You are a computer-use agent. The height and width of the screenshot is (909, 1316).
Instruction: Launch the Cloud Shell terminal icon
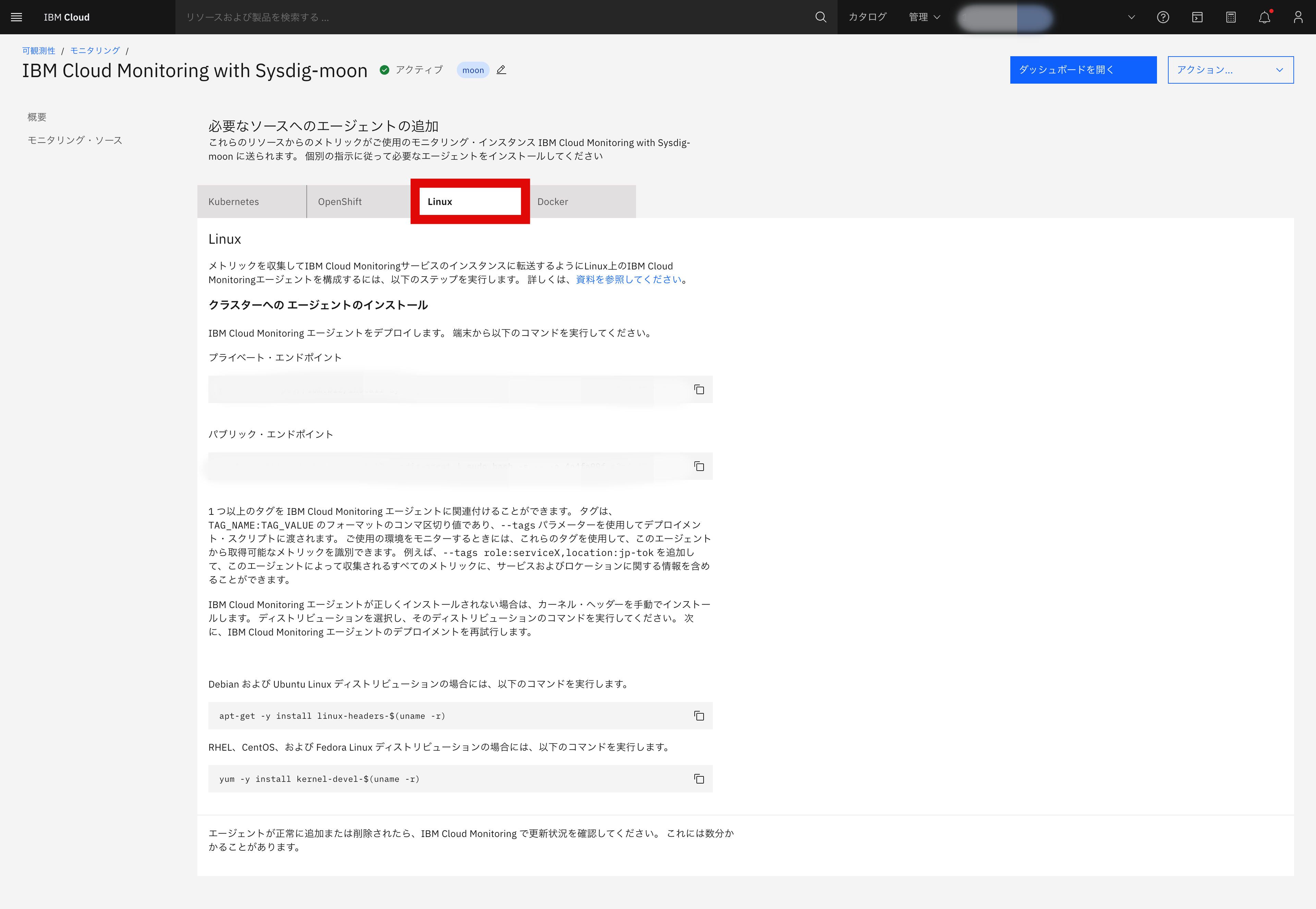[x=1196, y=17]
